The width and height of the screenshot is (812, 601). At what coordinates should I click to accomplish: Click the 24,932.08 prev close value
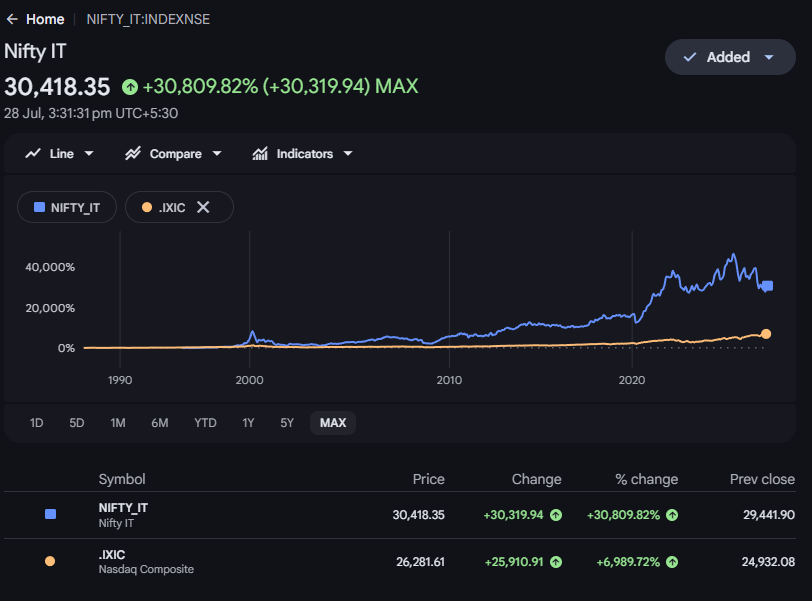point(768,562)
